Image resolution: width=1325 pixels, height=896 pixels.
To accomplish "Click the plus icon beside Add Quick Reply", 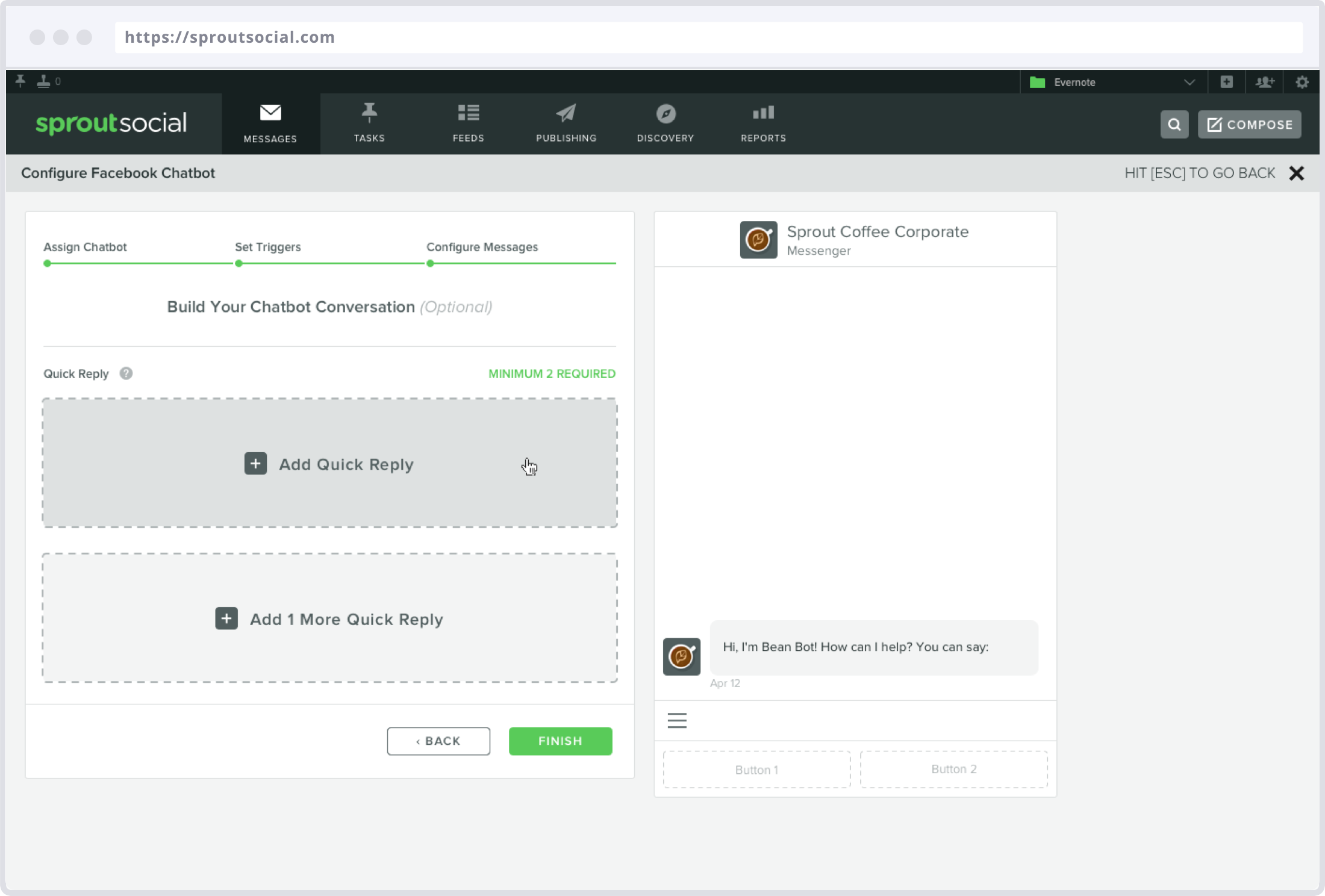I will 255,464.
